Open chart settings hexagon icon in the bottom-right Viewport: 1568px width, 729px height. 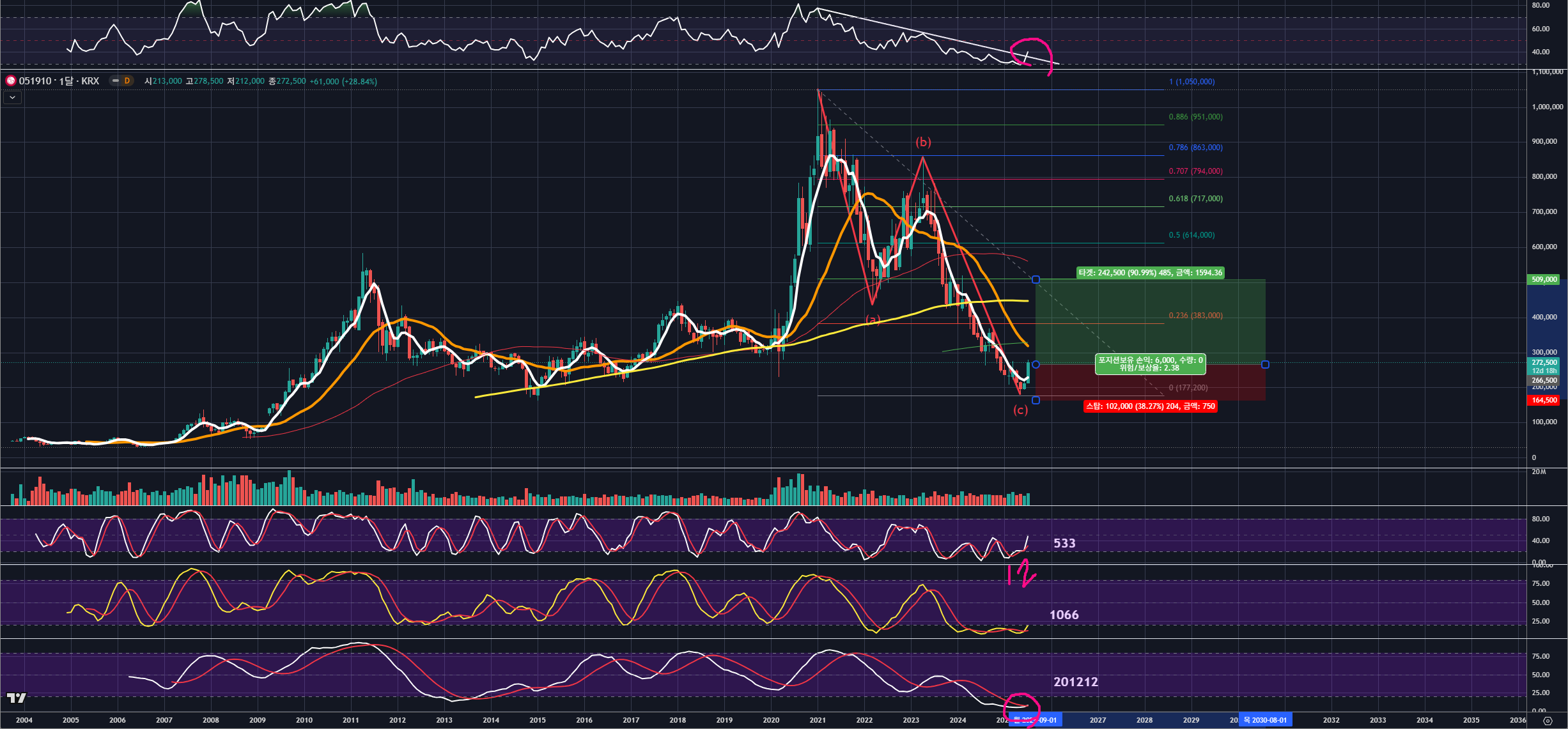click(x=1548, y=721)
